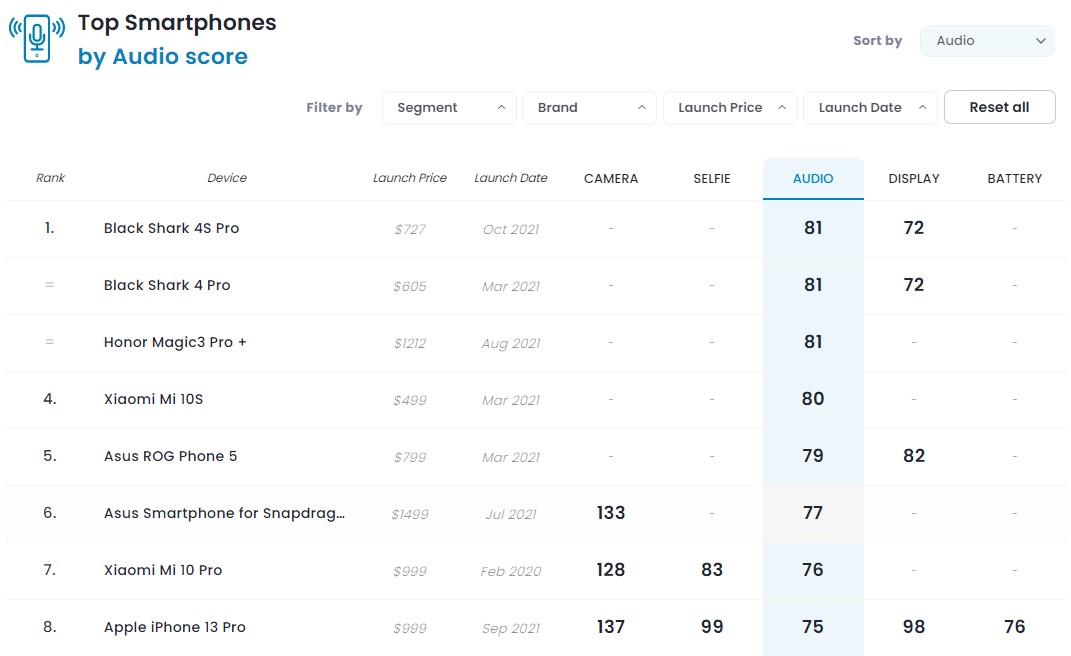
Task: Click the Reset all button
Action: pyautogui.click(x=999, y=107)
